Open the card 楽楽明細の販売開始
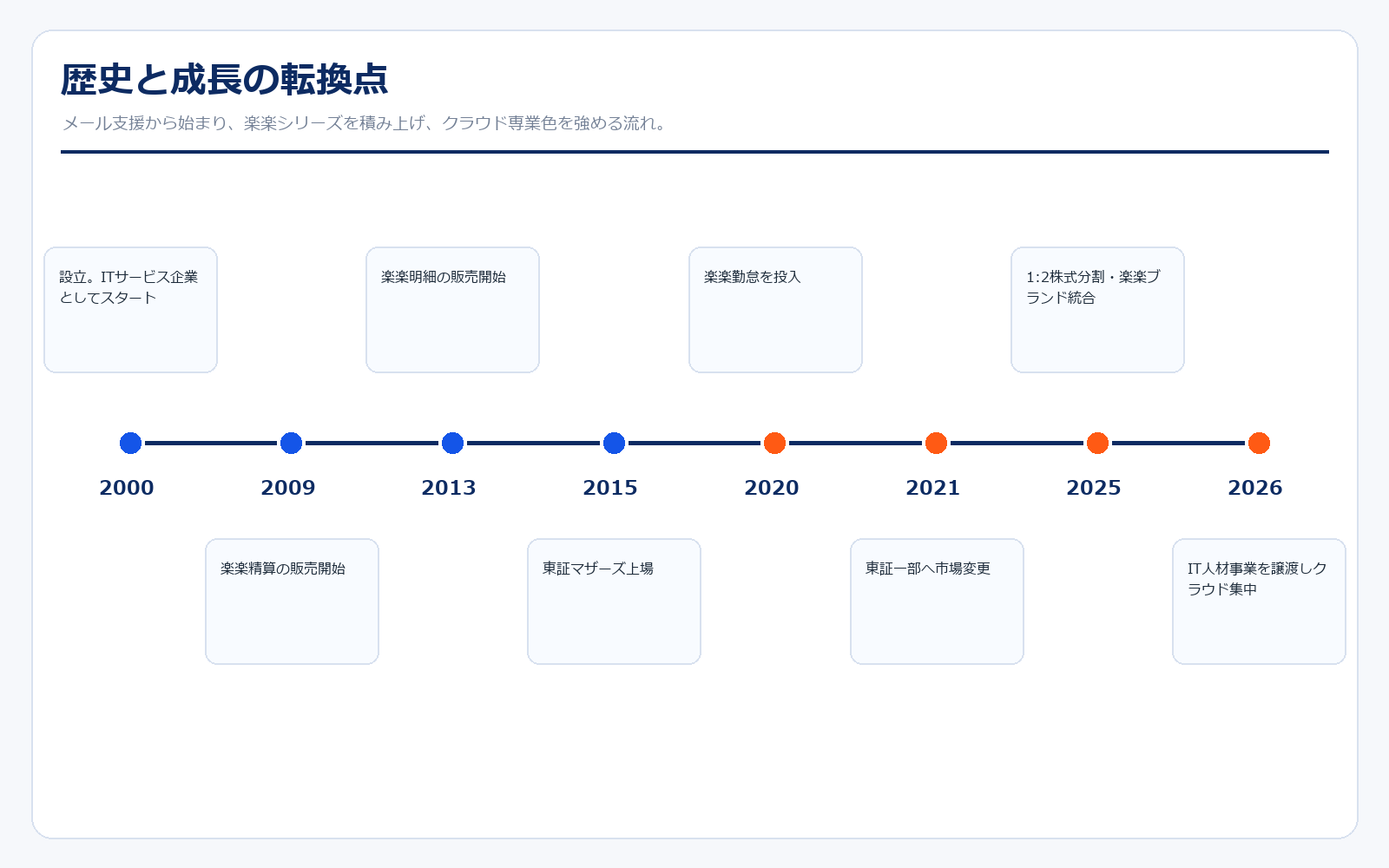Image resolution: width=1389 pixels, height=868 pixels. pos(452,310)
